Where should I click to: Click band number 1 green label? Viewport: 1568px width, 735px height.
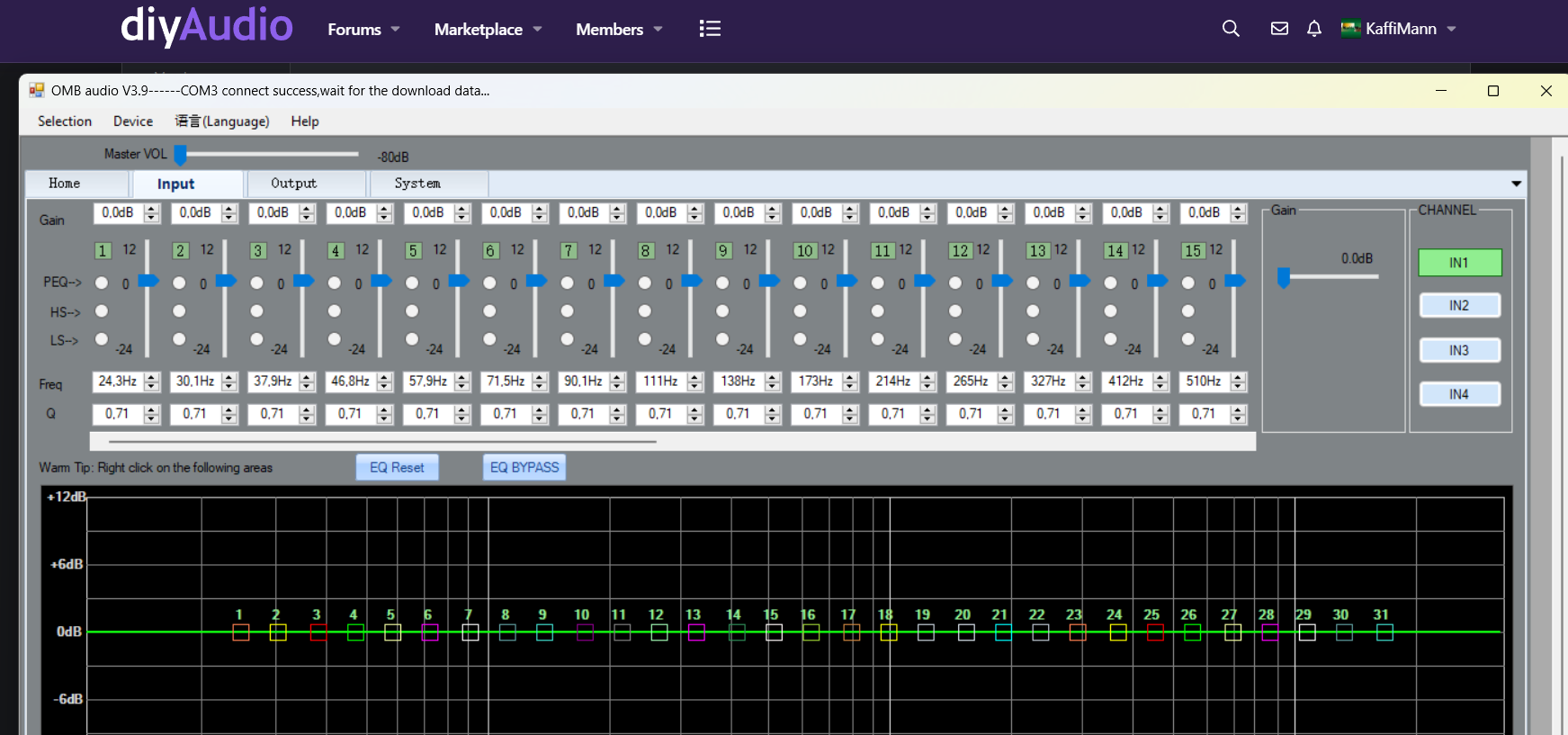pyautogui.click(x=103, y=251)
